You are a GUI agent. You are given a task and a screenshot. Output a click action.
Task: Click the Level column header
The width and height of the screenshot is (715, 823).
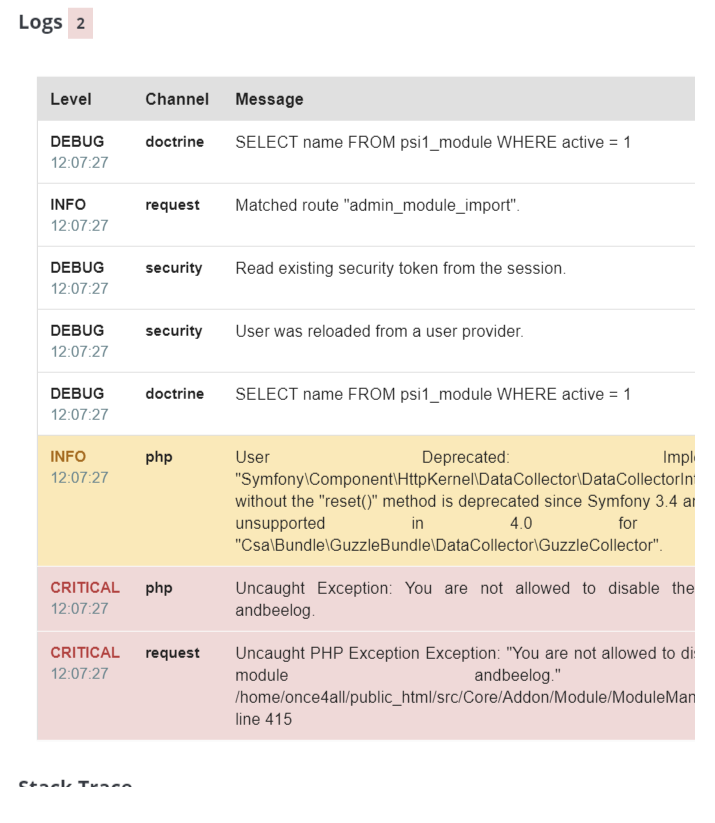(x=71, y=99)
